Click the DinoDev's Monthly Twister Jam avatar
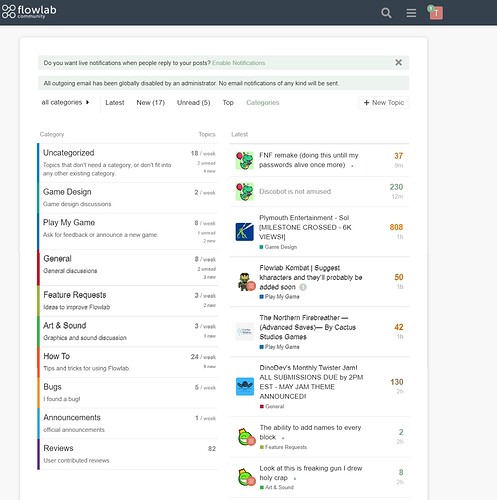This screenshot has height=500, width=497. (245, 386)
